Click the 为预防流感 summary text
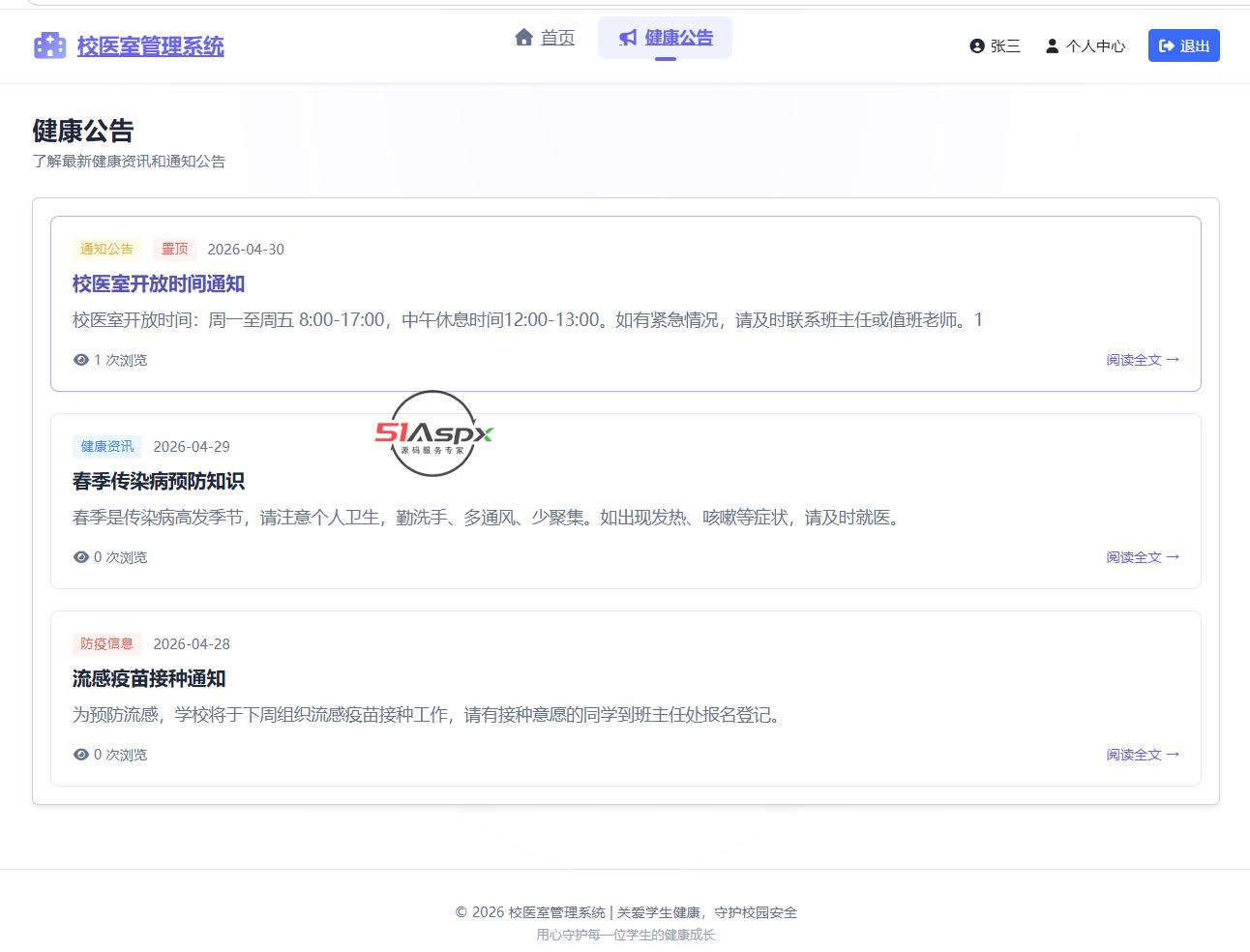This screenshot has width=1250, height=952. pyautogui.click(x=428, y=714)
